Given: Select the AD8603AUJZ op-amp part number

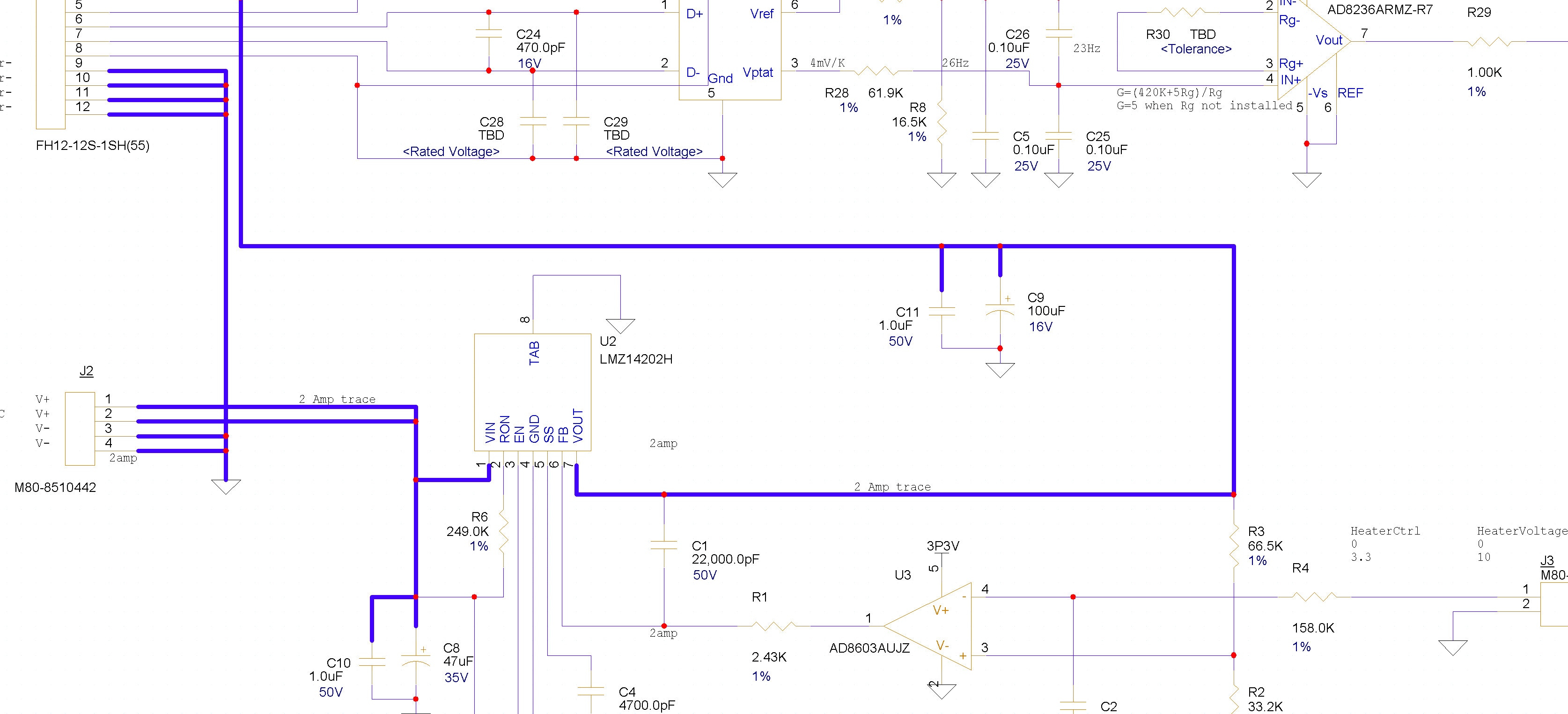Looking at the screenshot, I should [869, 649].
